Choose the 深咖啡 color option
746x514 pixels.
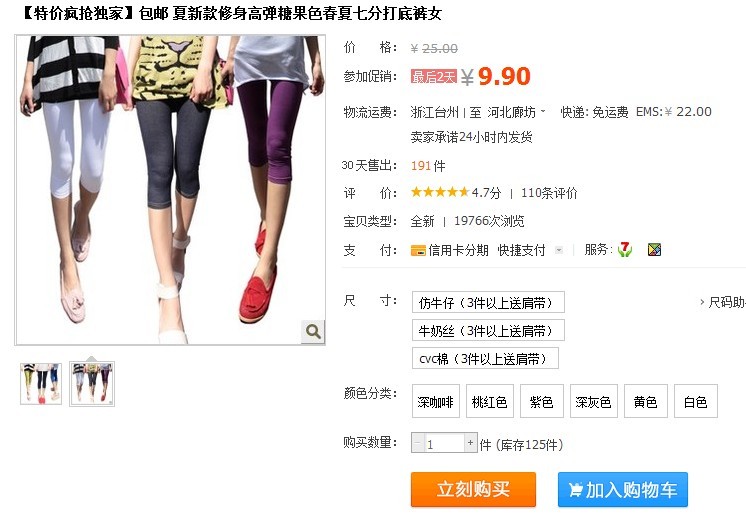point(435,401)
